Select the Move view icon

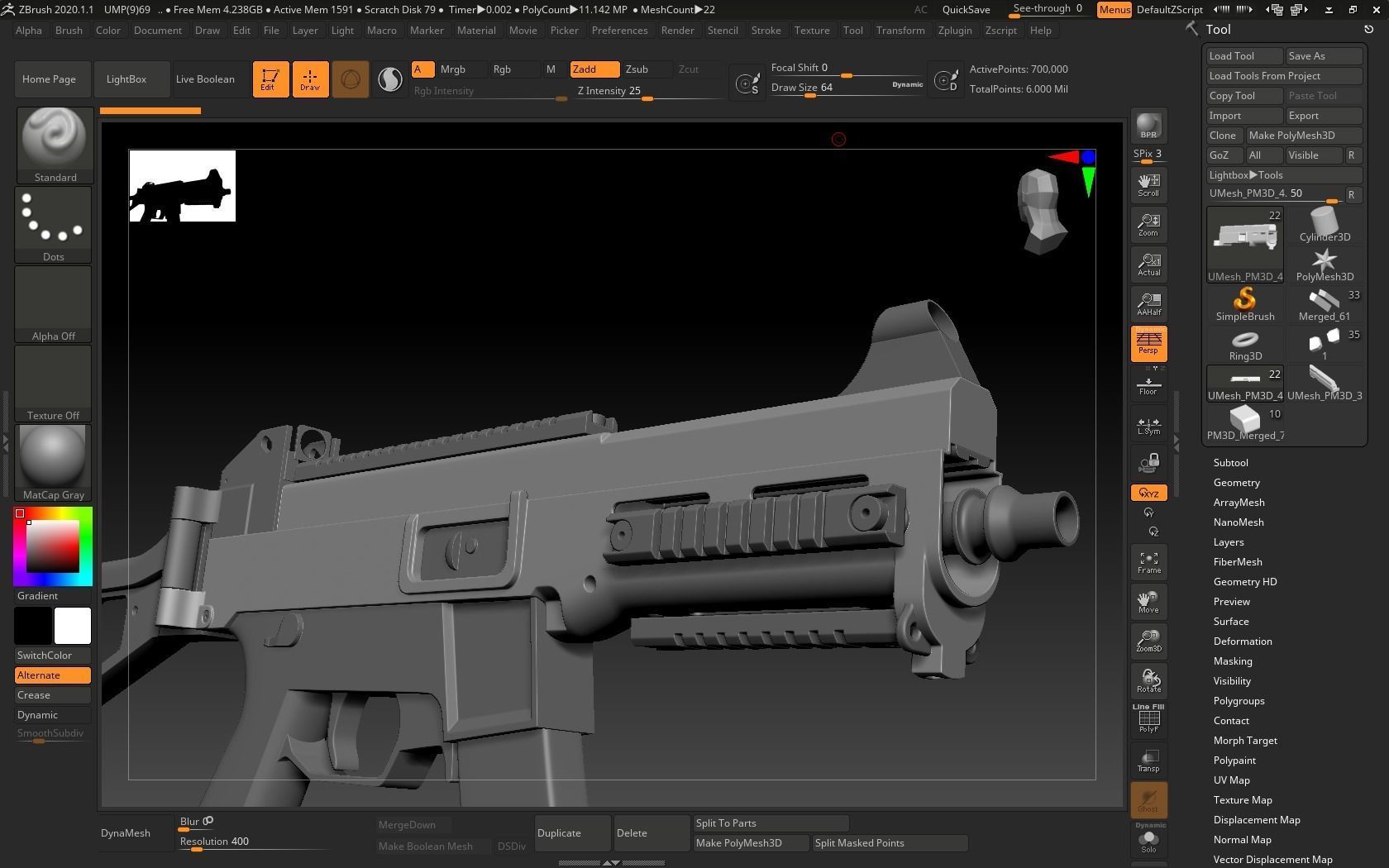(1148, 602)
